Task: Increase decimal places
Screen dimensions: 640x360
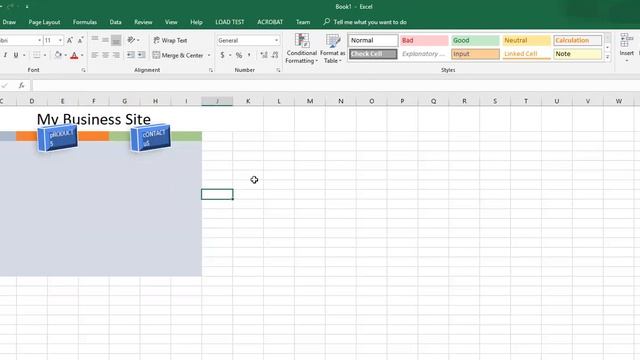Action: pyautogui.click(x=264, y=55)
